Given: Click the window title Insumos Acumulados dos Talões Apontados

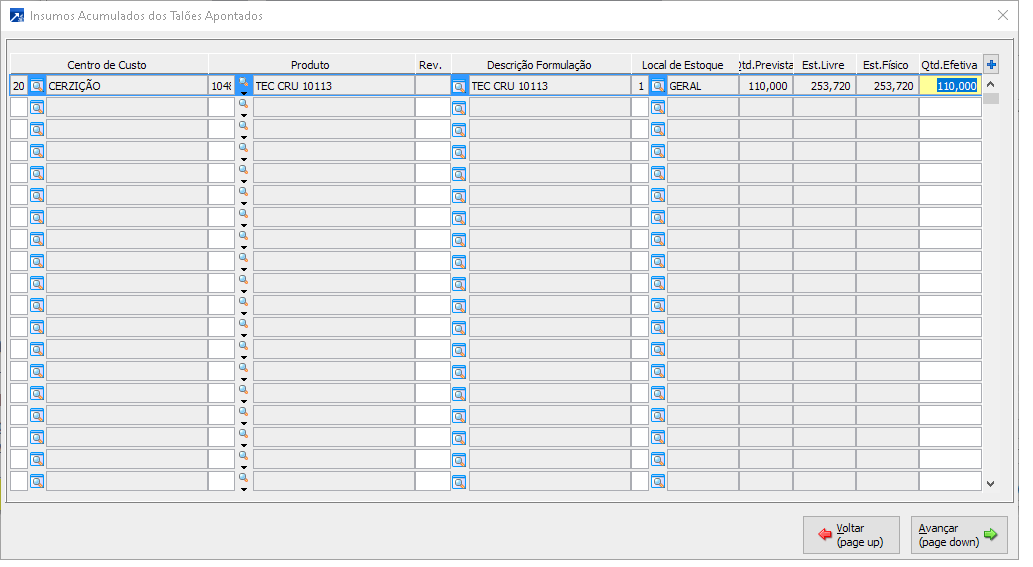Looking at the screenshot, I should pyautogui.click(x=146, y=16).
